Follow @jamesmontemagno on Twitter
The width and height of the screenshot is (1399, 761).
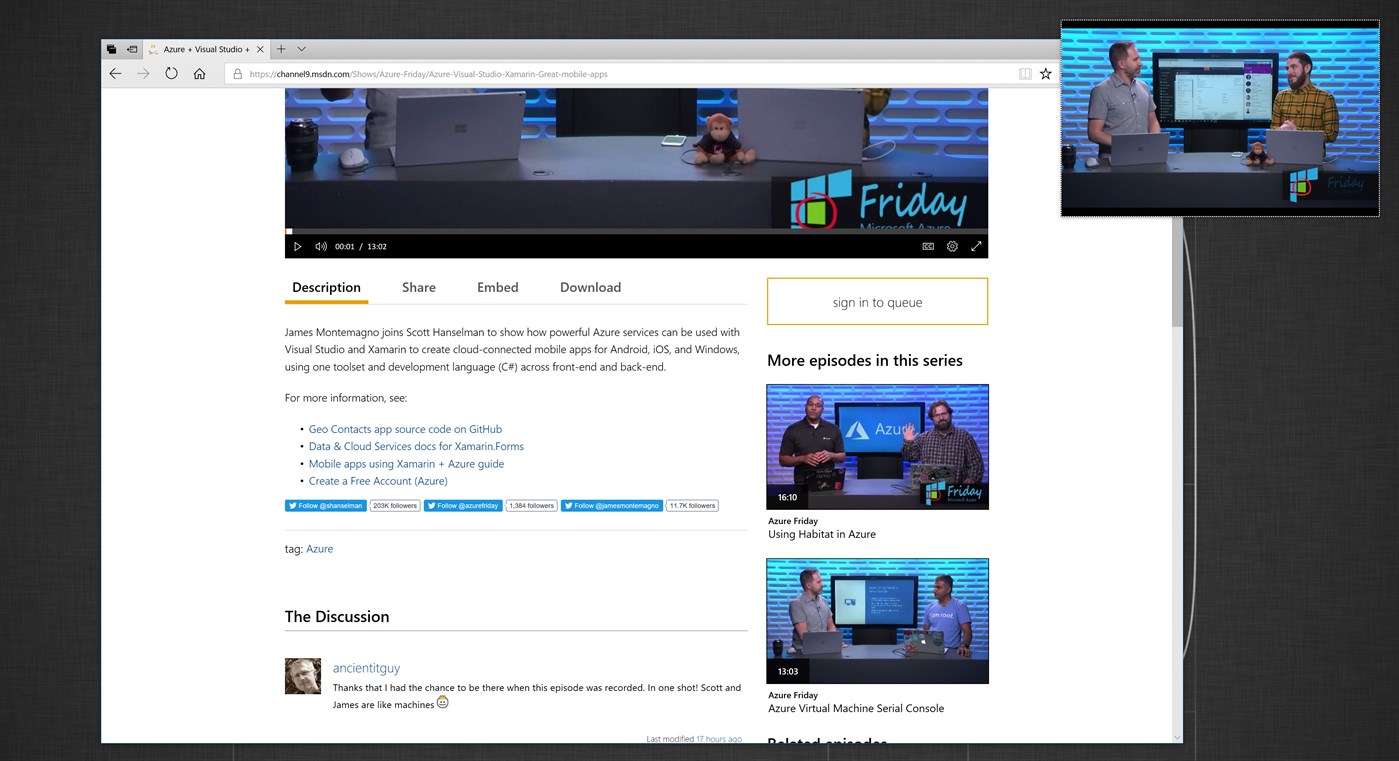[x=611, y=506]
